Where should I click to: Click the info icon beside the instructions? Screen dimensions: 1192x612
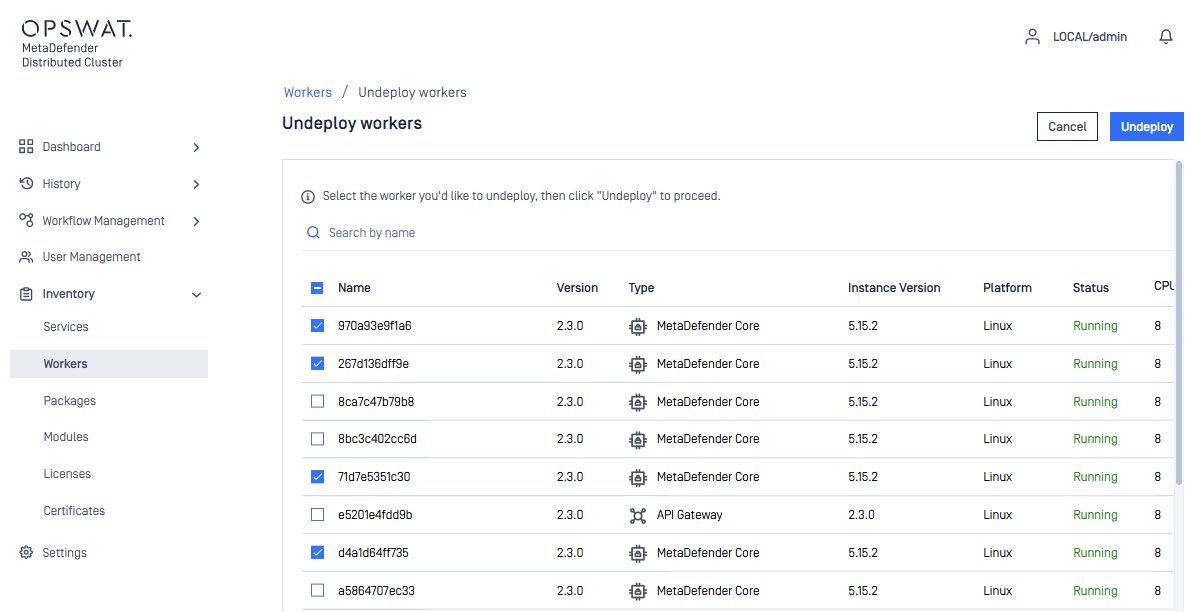(x=308, y=197)
